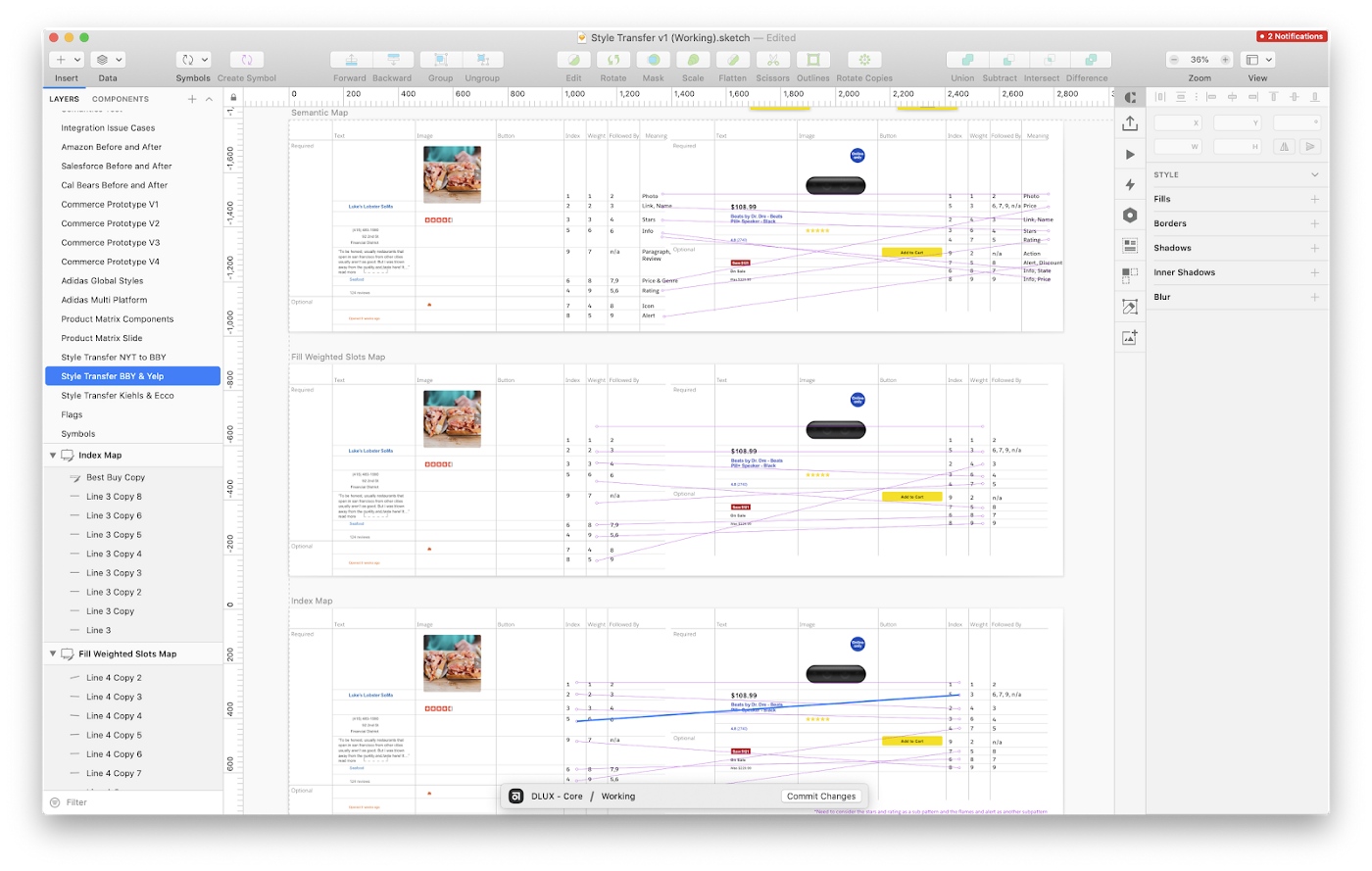Toggle the ruler lock icon
Image resolution: width=1372 pixels, height=871 pixels.
233,97
